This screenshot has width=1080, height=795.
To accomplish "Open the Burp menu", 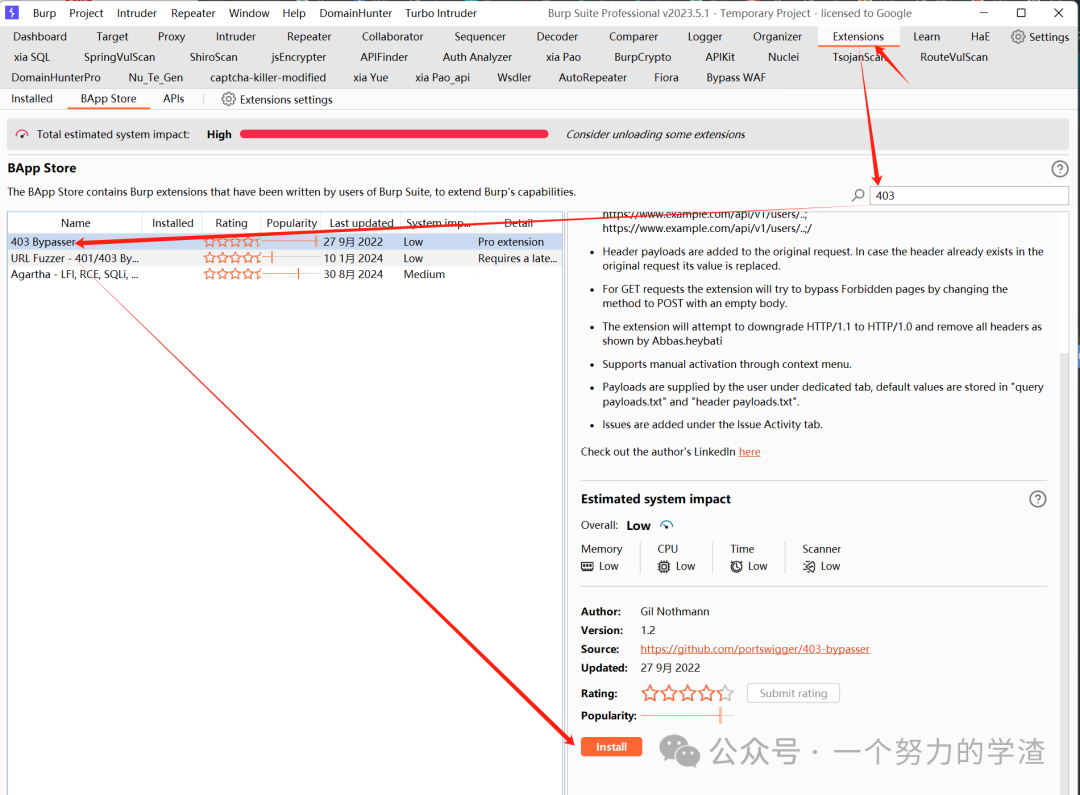I will (44, 13).
